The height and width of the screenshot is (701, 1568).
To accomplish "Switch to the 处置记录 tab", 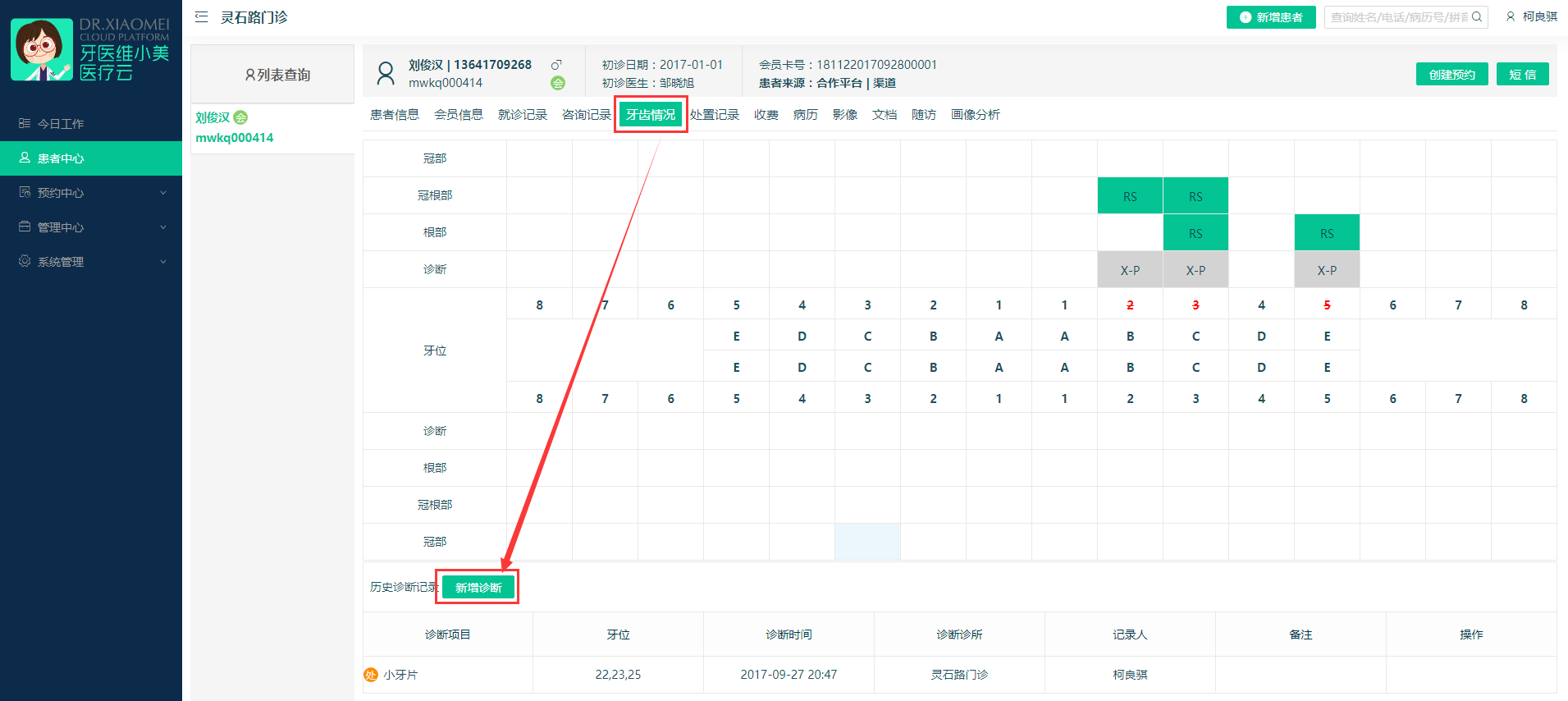I will click(714, 115).
